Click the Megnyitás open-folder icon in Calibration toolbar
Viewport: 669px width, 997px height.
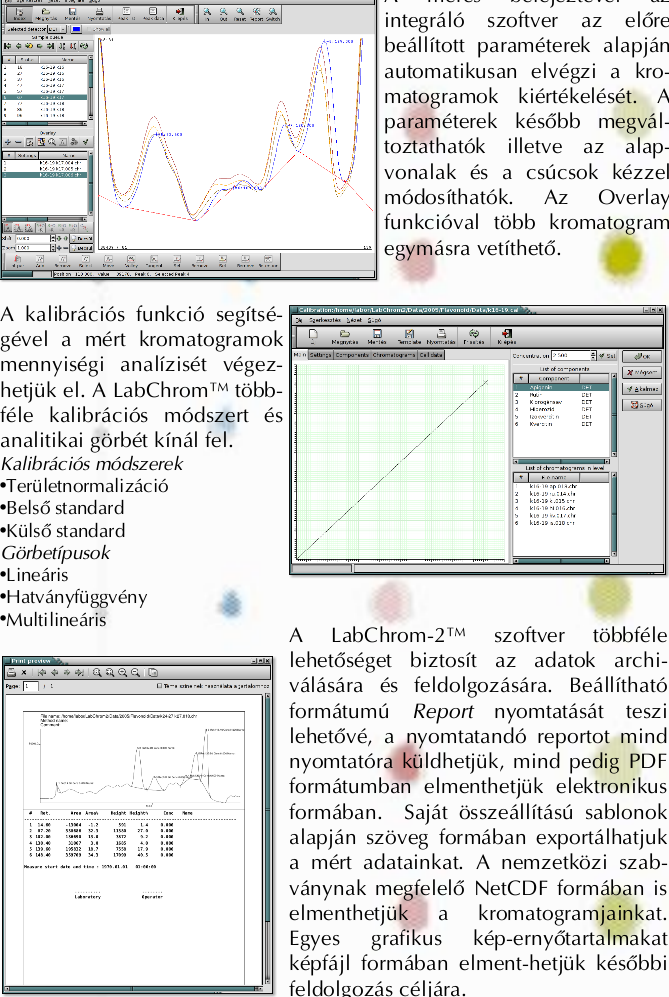pyautogui.click(x=344, y=336)
